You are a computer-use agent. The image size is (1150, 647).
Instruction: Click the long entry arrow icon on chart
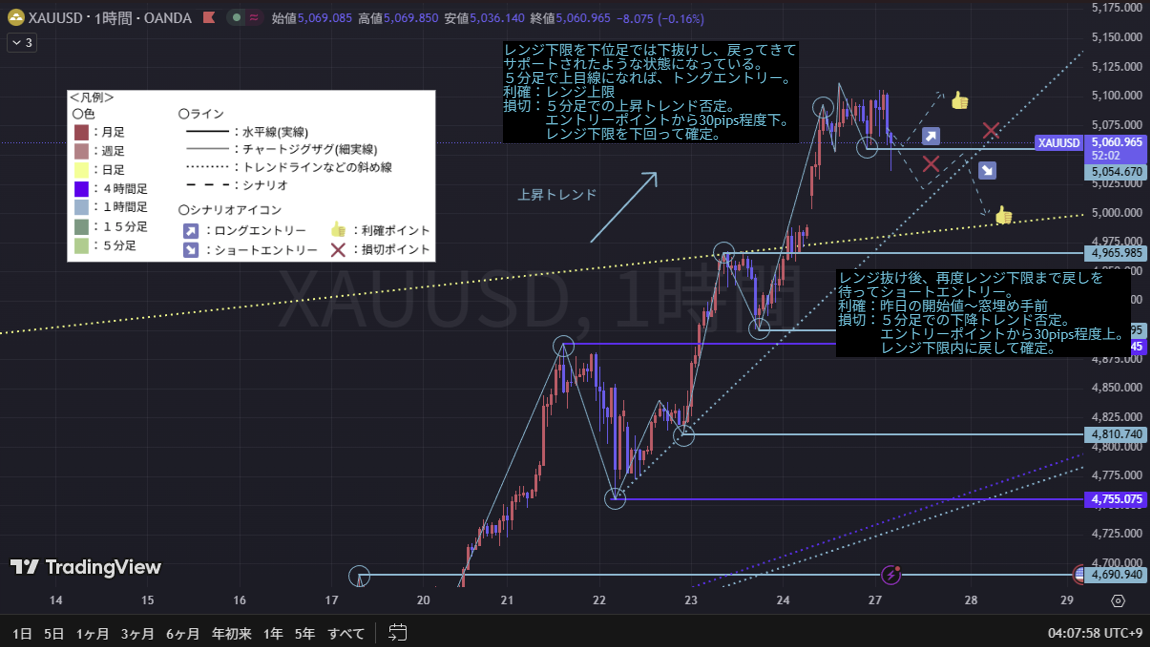point(931,137)
